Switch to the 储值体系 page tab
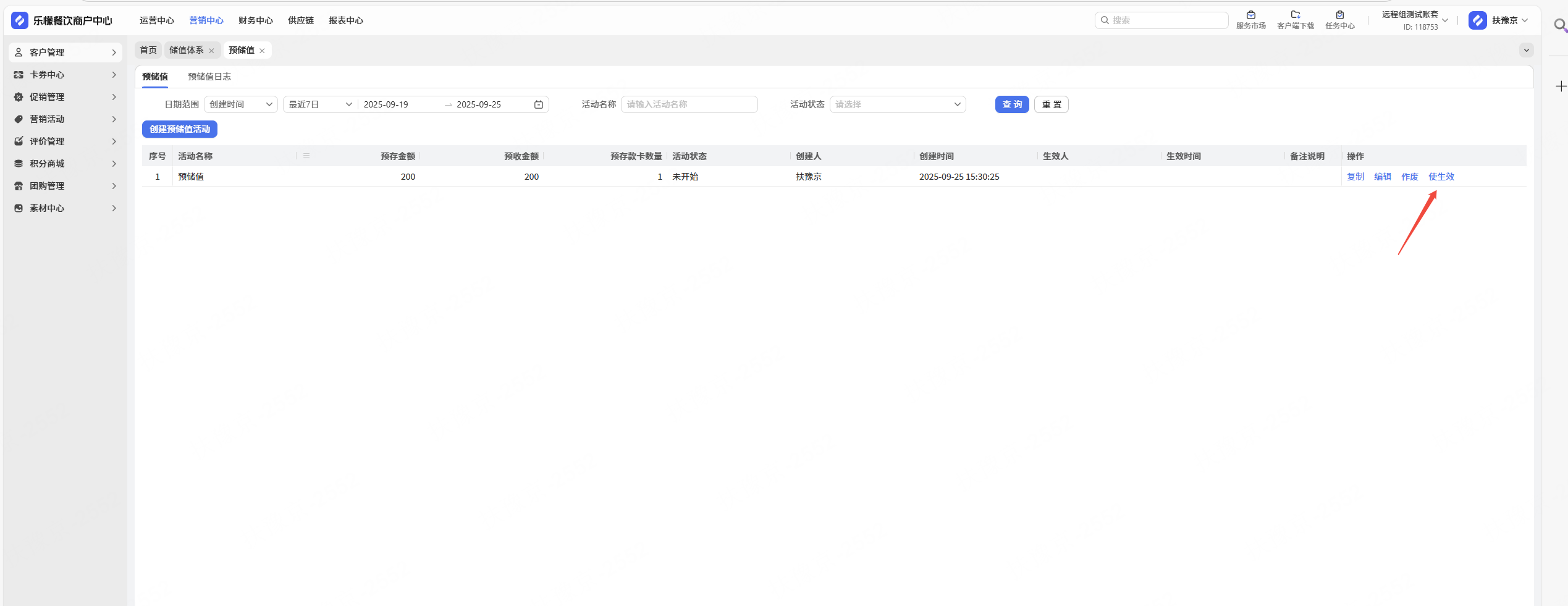The width and height of the screenshot is (1568, 606). 187,50
